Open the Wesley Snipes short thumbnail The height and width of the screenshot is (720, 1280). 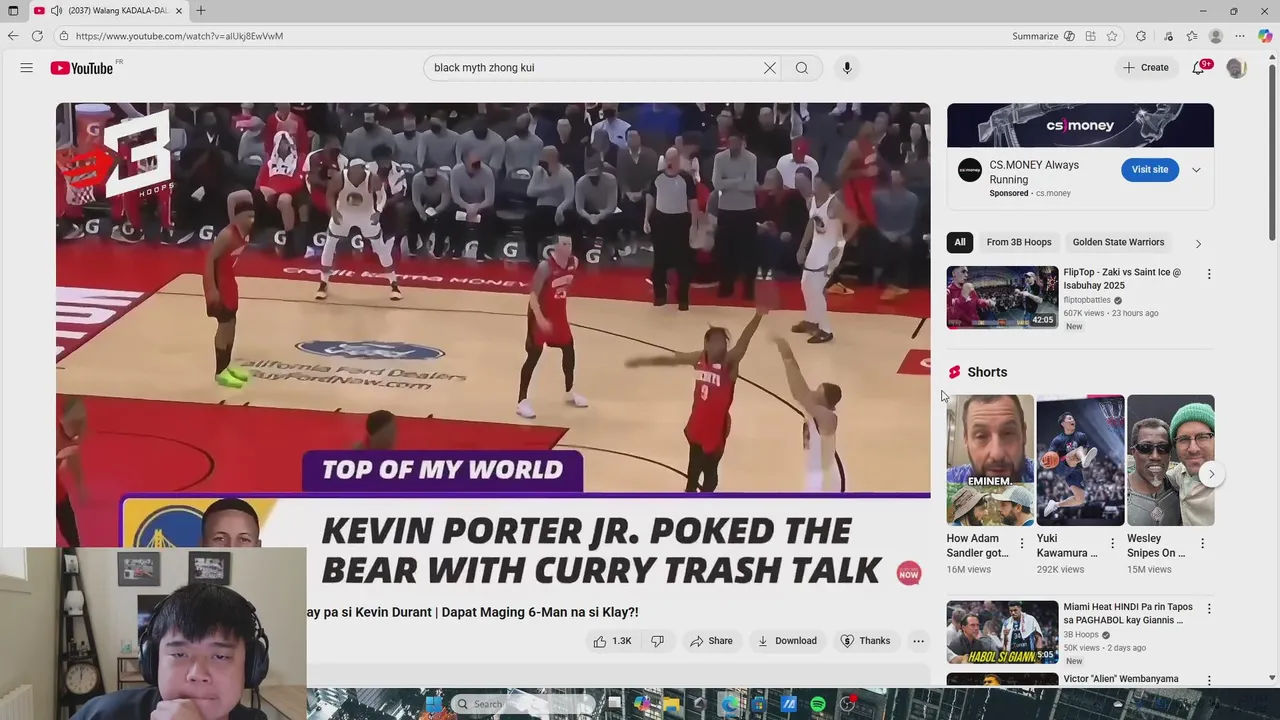1171,460
